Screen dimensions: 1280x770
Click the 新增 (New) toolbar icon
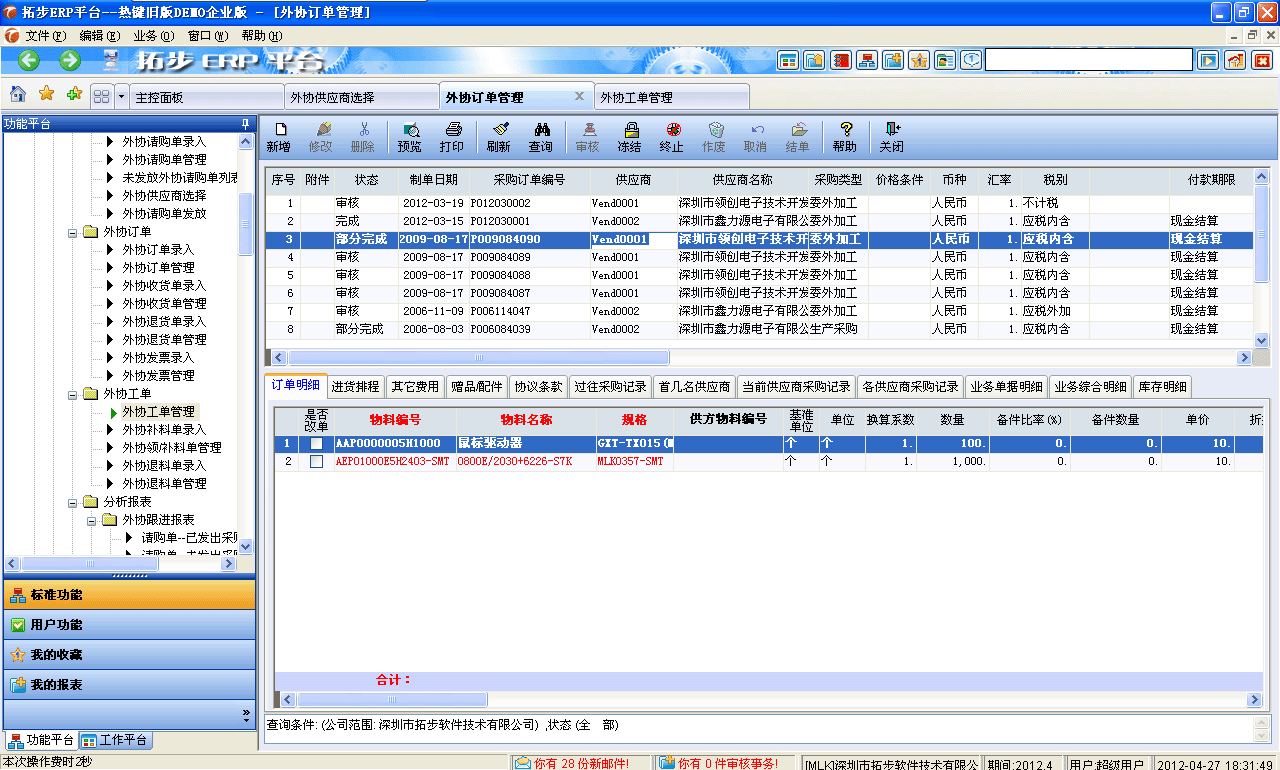(x=281, y=137)
